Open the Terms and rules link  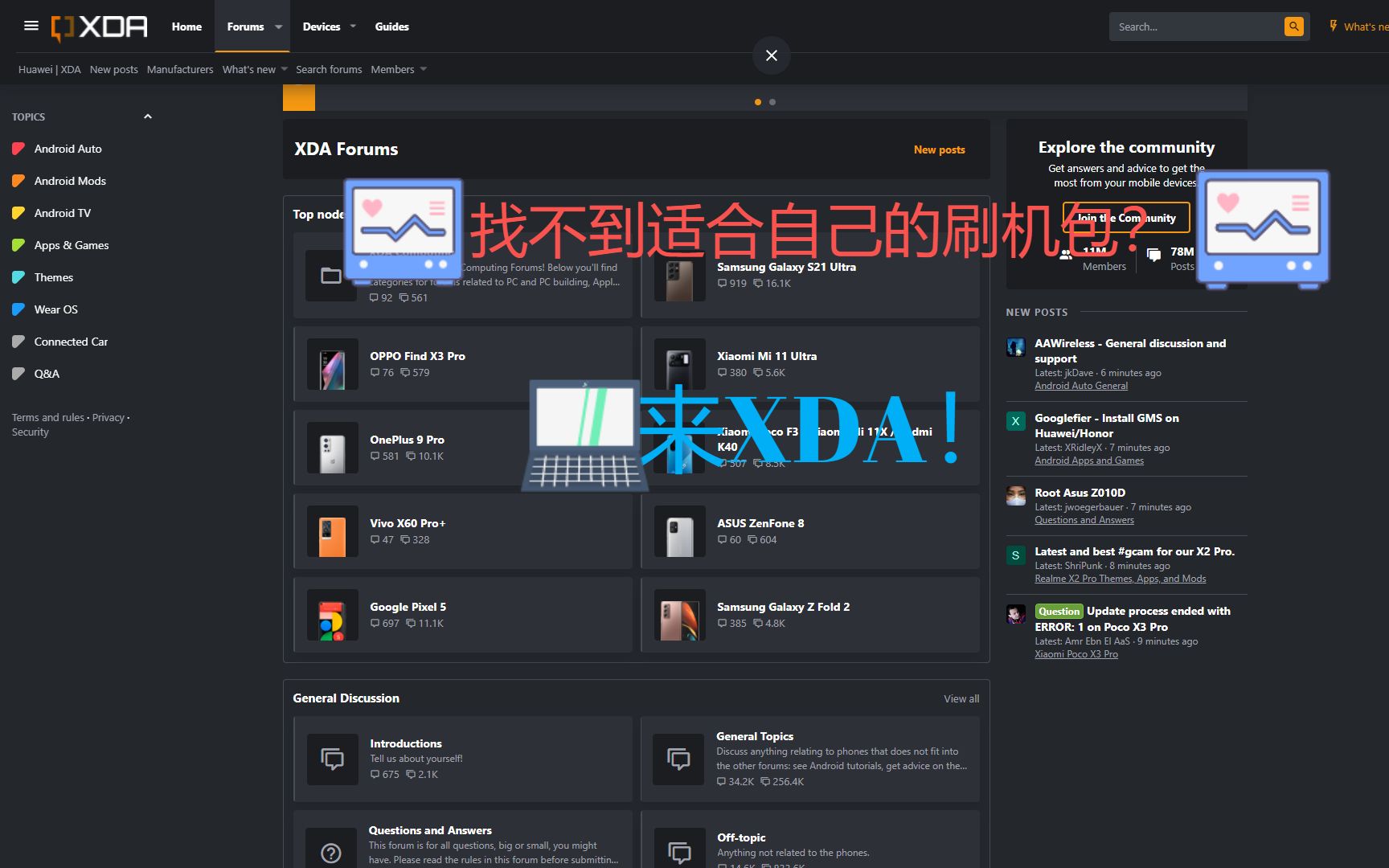(48, 417)
